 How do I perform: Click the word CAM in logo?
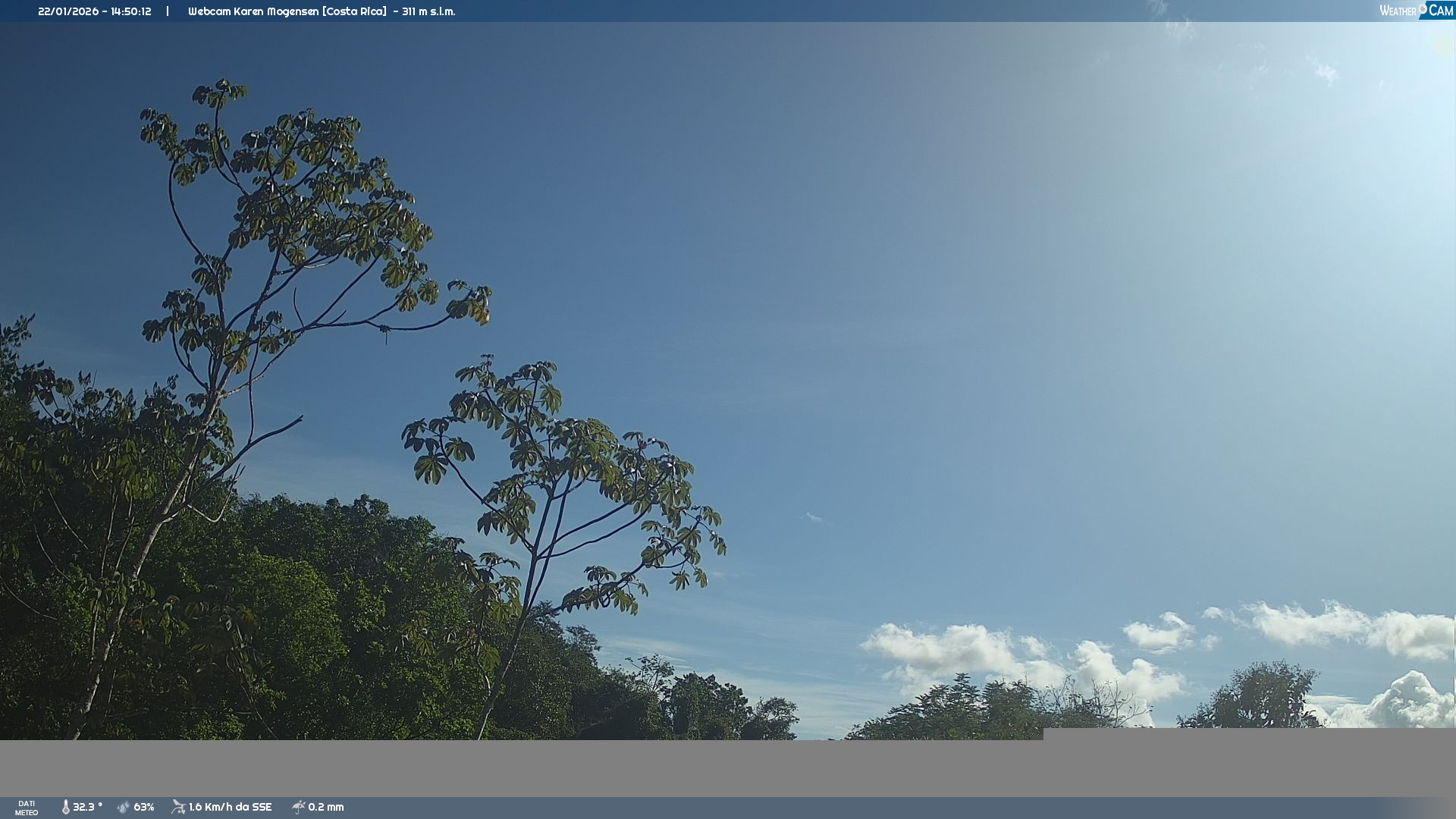tap(1441, 11)
